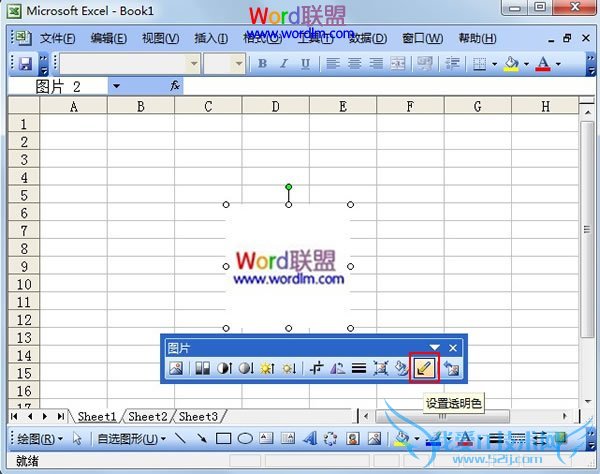This screenshot has width=600, height=474.
Task: Open the font size dropdown
Action: click(239, 64)
